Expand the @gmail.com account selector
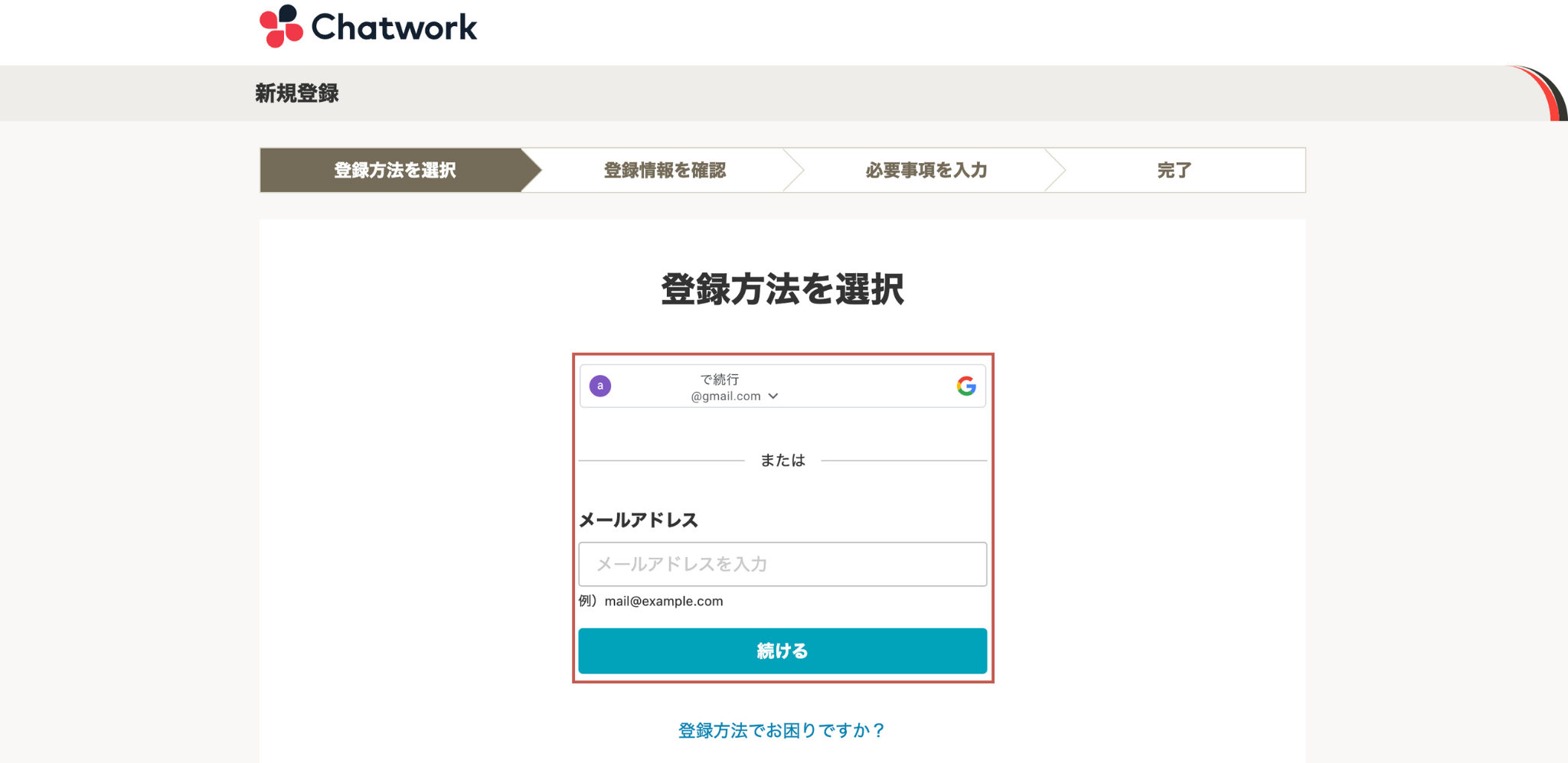 coord(773,396)
